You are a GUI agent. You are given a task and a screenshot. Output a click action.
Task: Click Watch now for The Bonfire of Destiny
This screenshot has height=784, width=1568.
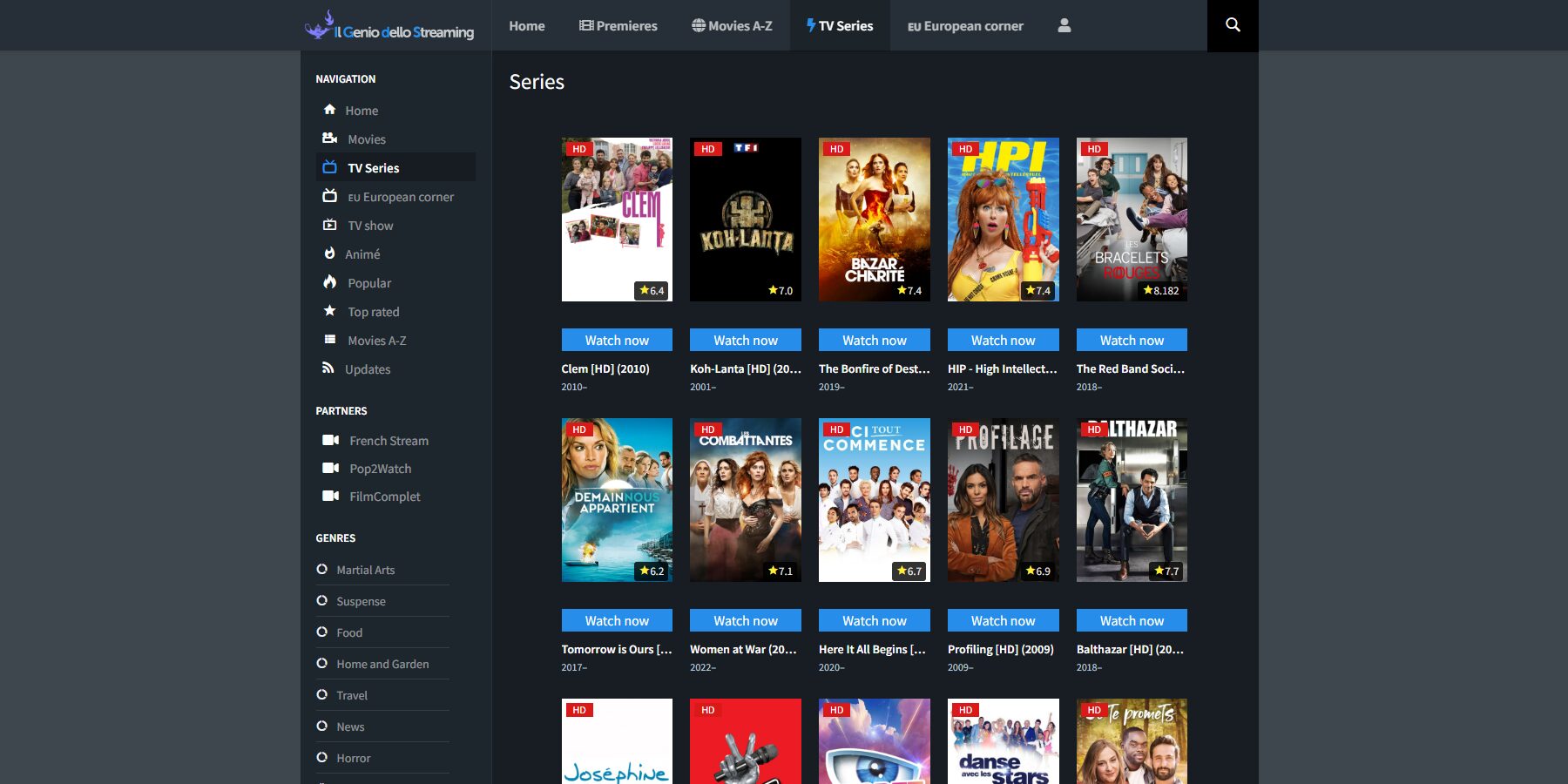point(875,340)
